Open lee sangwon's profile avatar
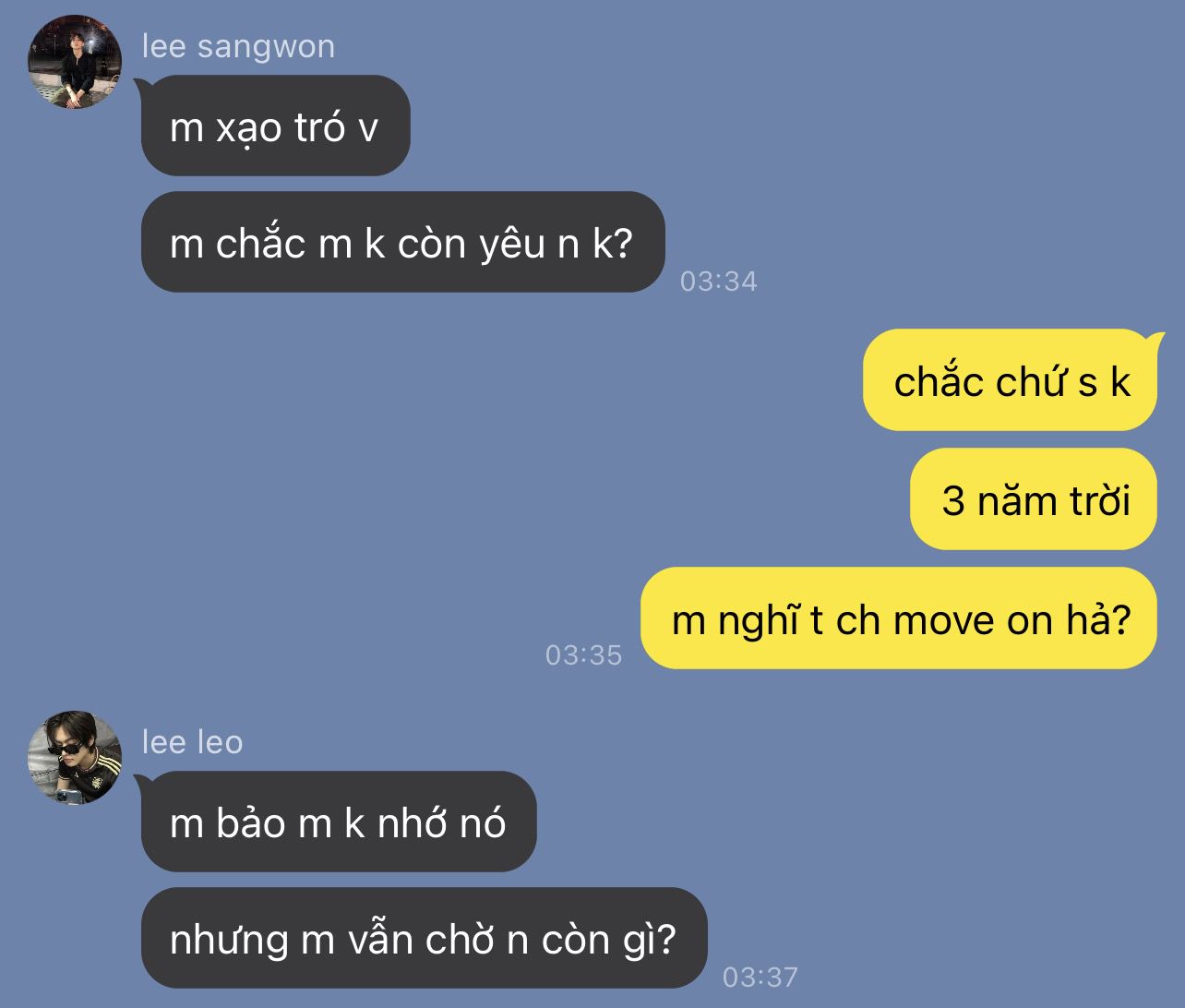 (75, 62)
